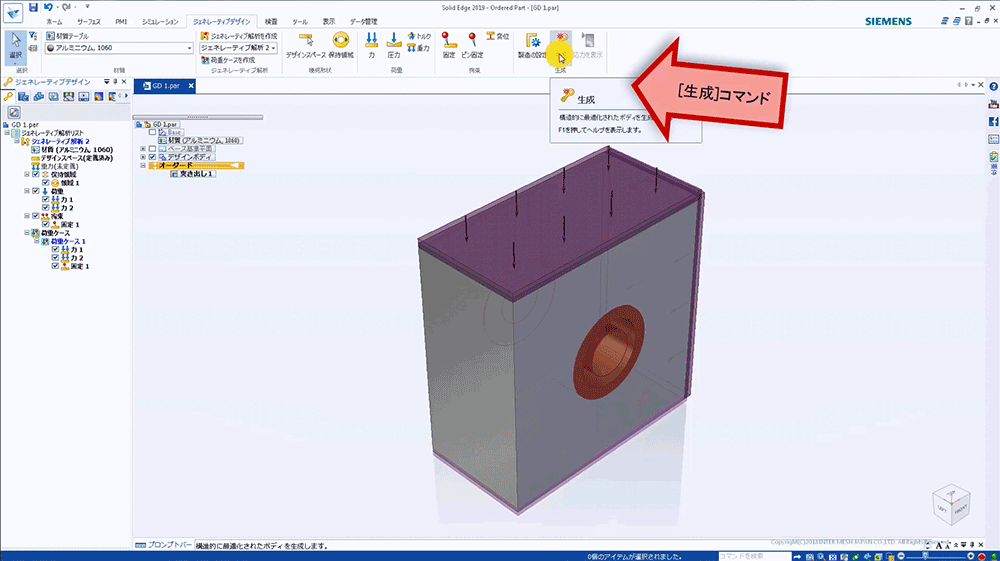Add a 変位 displacement constraint
Viewport: 1000px width, 561px height.
click(497, 36)
